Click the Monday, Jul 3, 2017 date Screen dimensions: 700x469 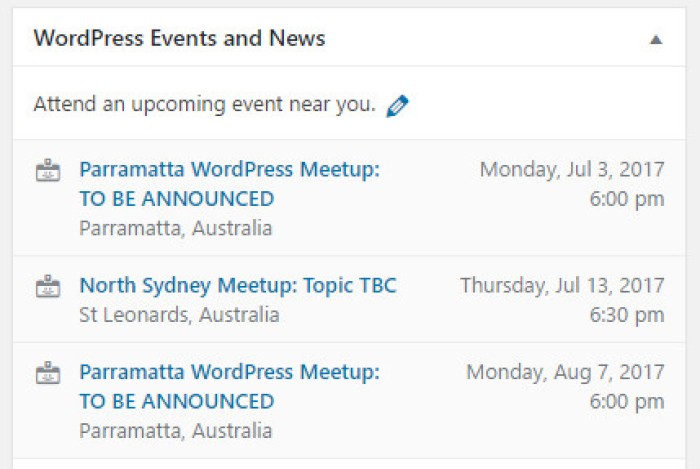pos(571,169)
